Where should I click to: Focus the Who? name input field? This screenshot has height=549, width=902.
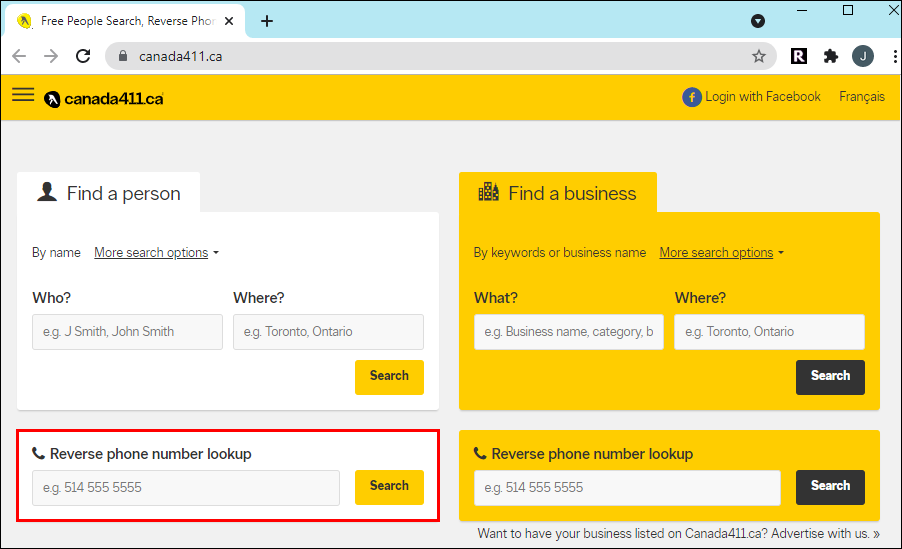[x=127, y=332]
